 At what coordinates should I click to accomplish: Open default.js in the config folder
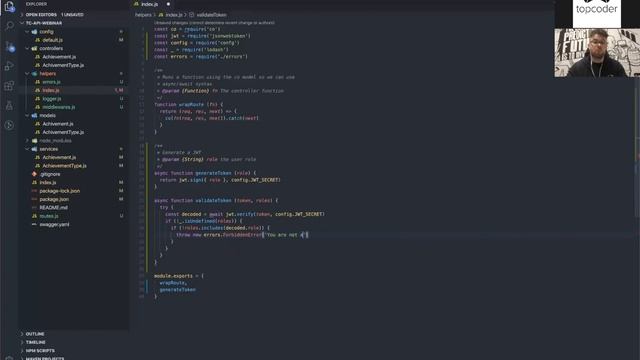pos(53,40)
